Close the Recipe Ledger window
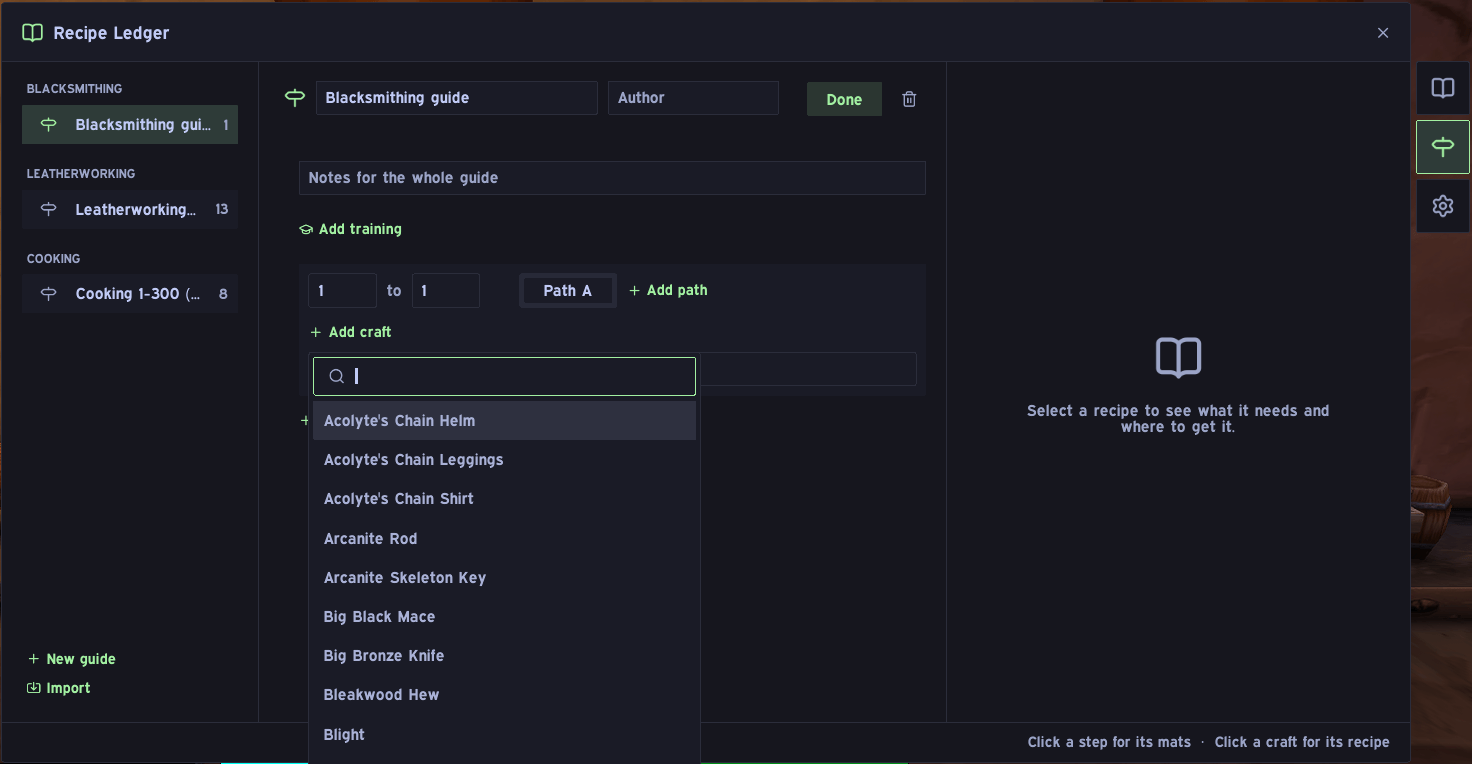1472x764 pixels. coord(1383,33)
